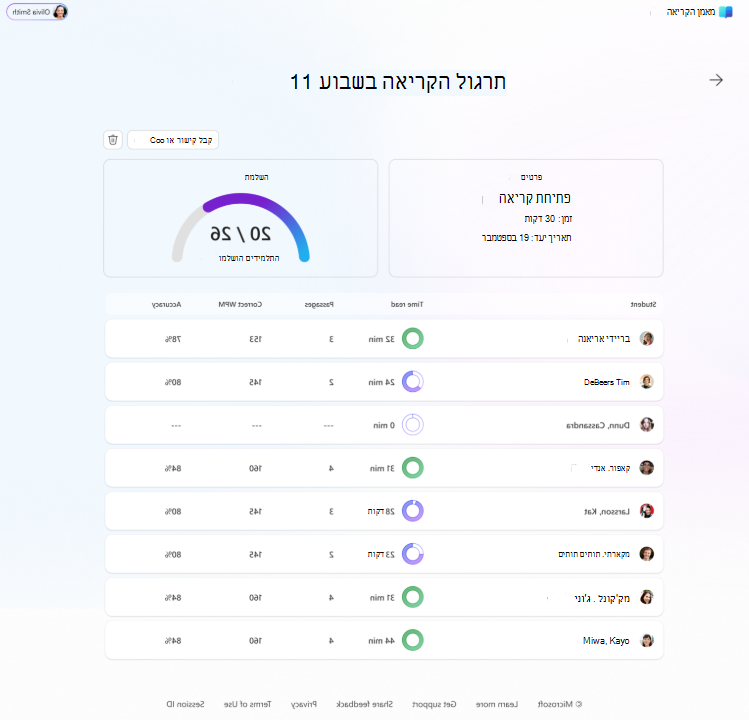This screenshot has width=749, height=720.
Task: Click Dunn Cassandra's 0 min progress ring
Action: click(x=413, y=425)
